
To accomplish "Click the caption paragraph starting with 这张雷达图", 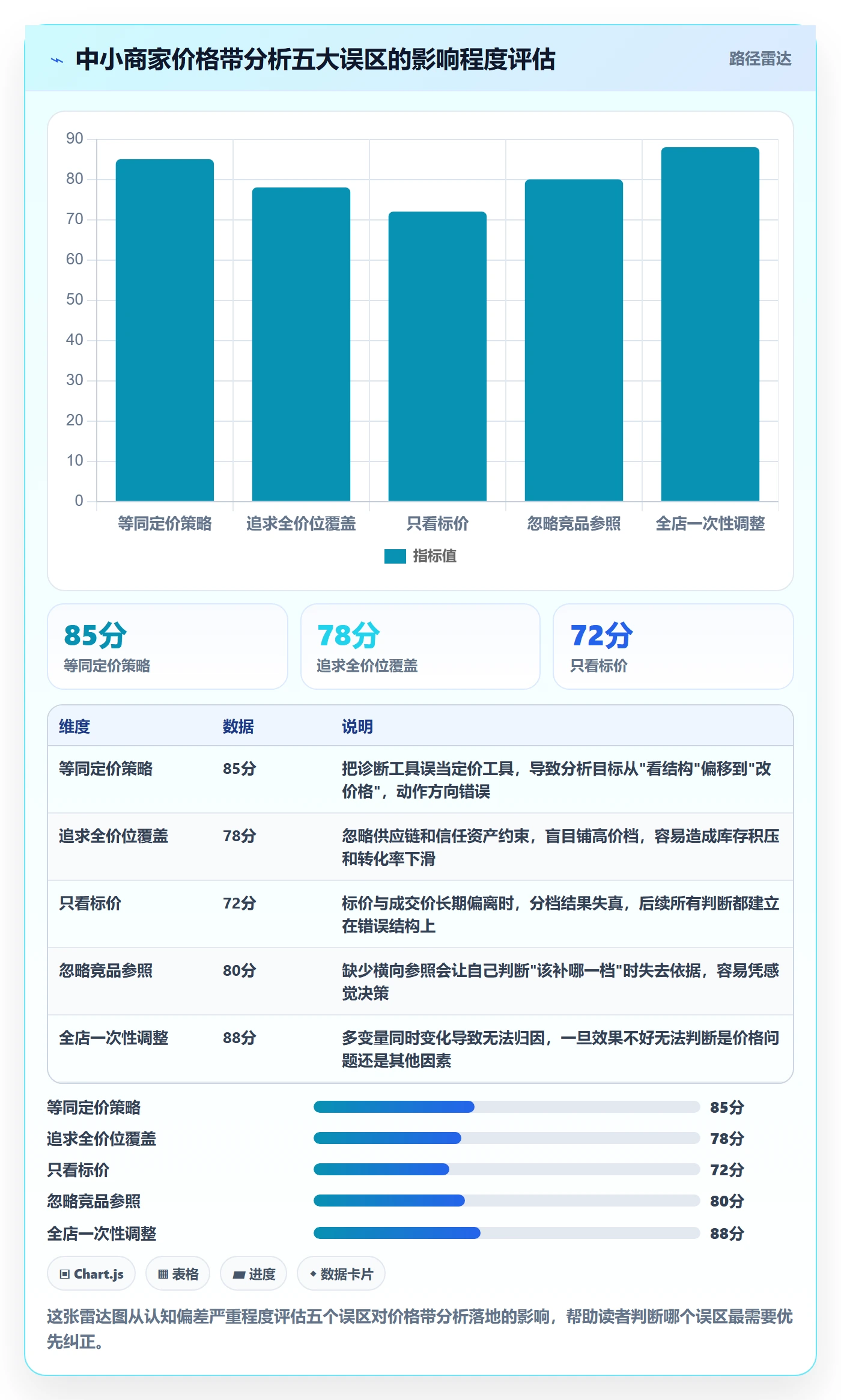I will (x=420, y=1329).
